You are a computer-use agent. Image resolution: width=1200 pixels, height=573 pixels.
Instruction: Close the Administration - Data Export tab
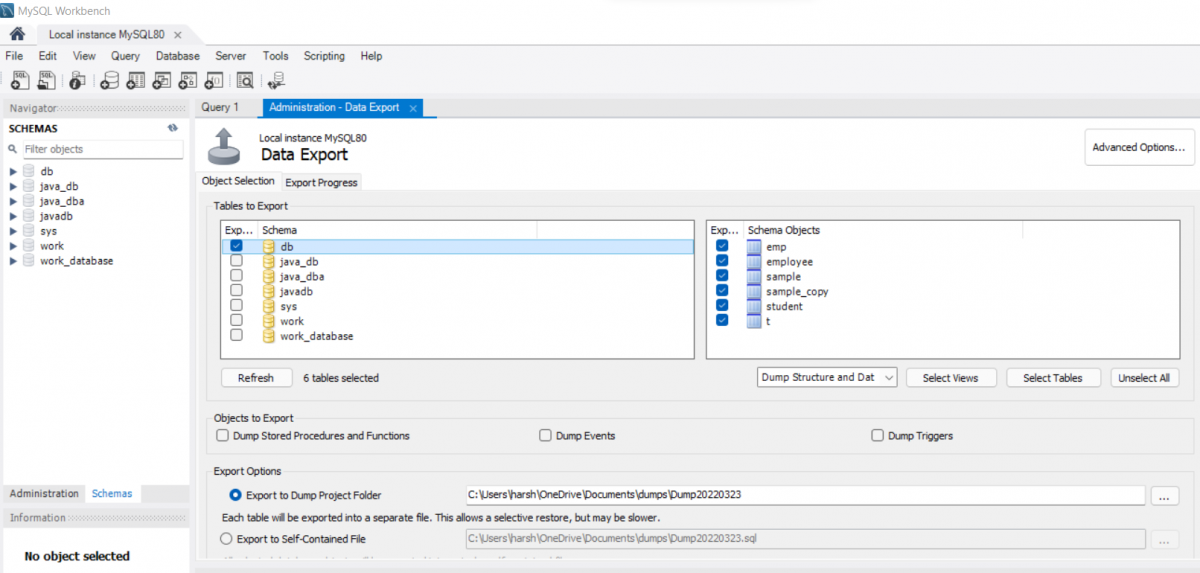click(413, 108)
